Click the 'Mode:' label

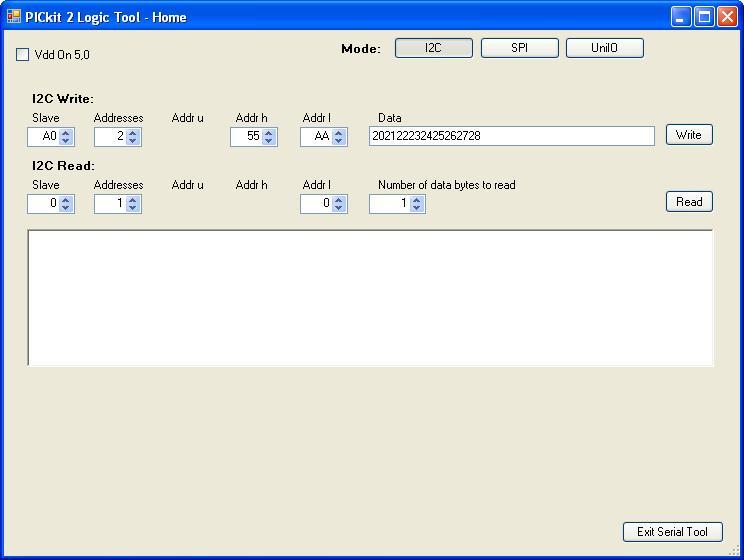click(x=361, y=49)
